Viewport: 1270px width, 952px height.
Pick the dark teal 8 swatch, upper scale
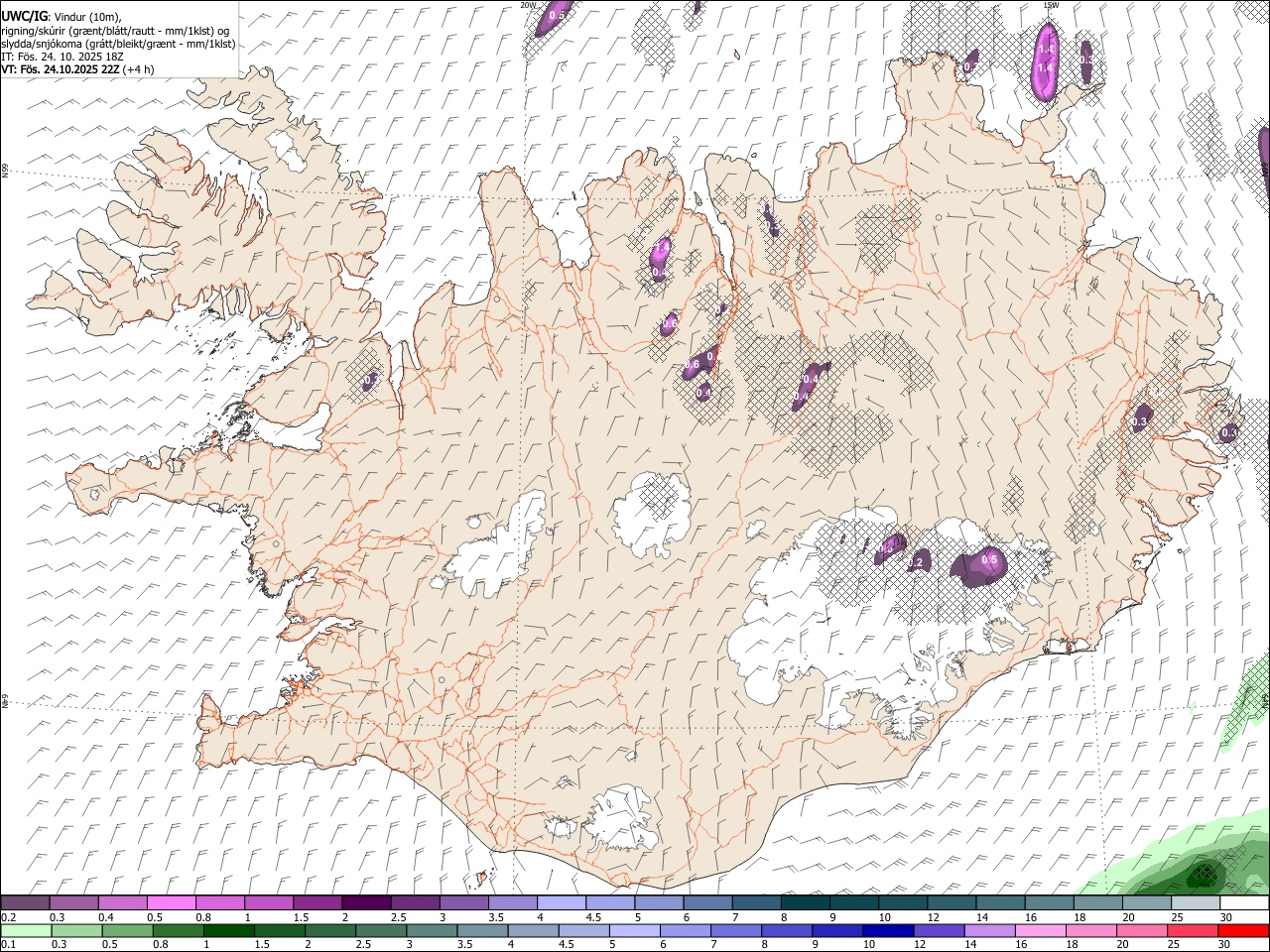click(x=806, y=903)
